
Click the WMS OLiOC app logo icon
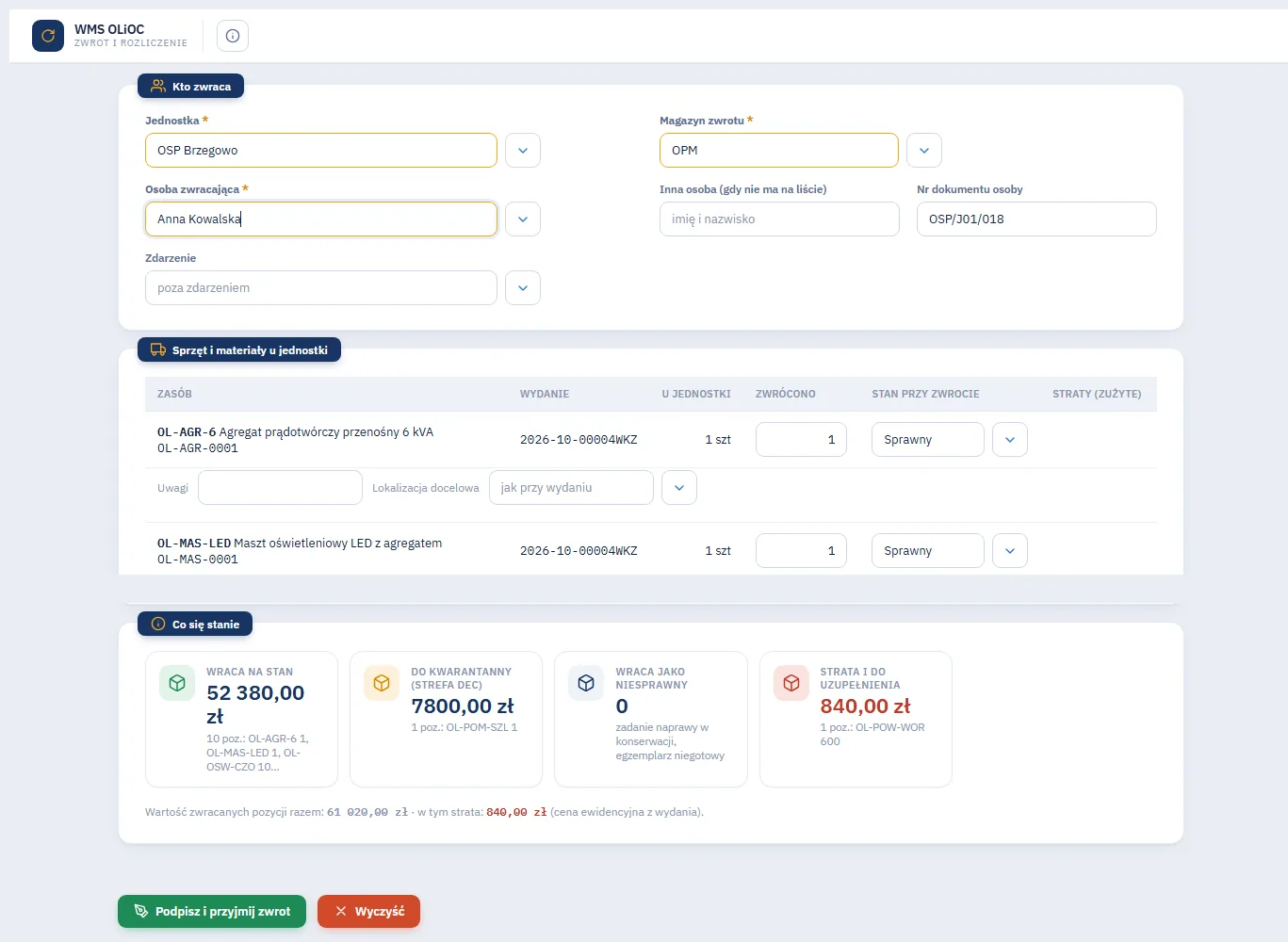[48, 36]
